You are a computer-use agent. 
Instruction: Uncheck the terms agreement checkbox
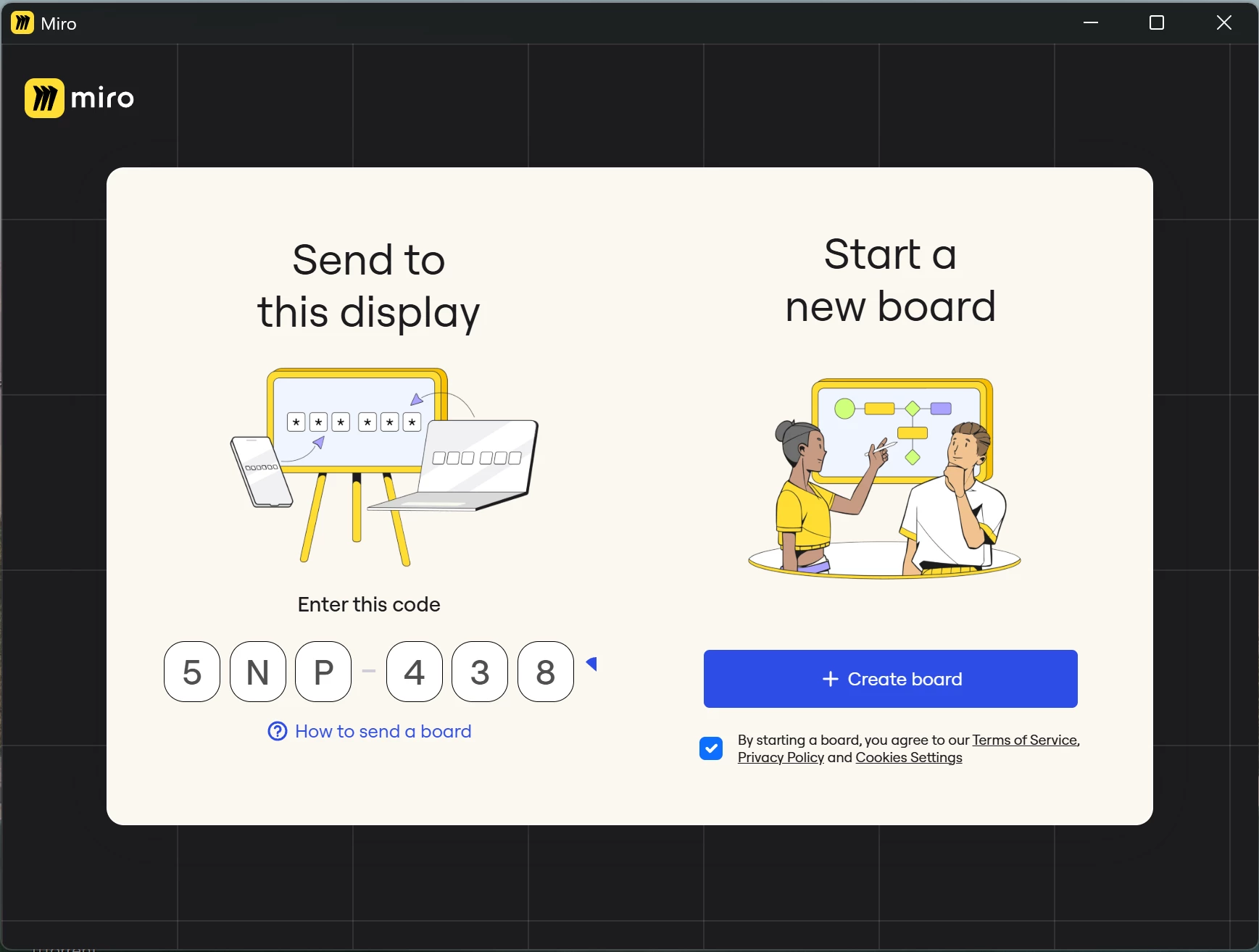(x=711, y=748)
